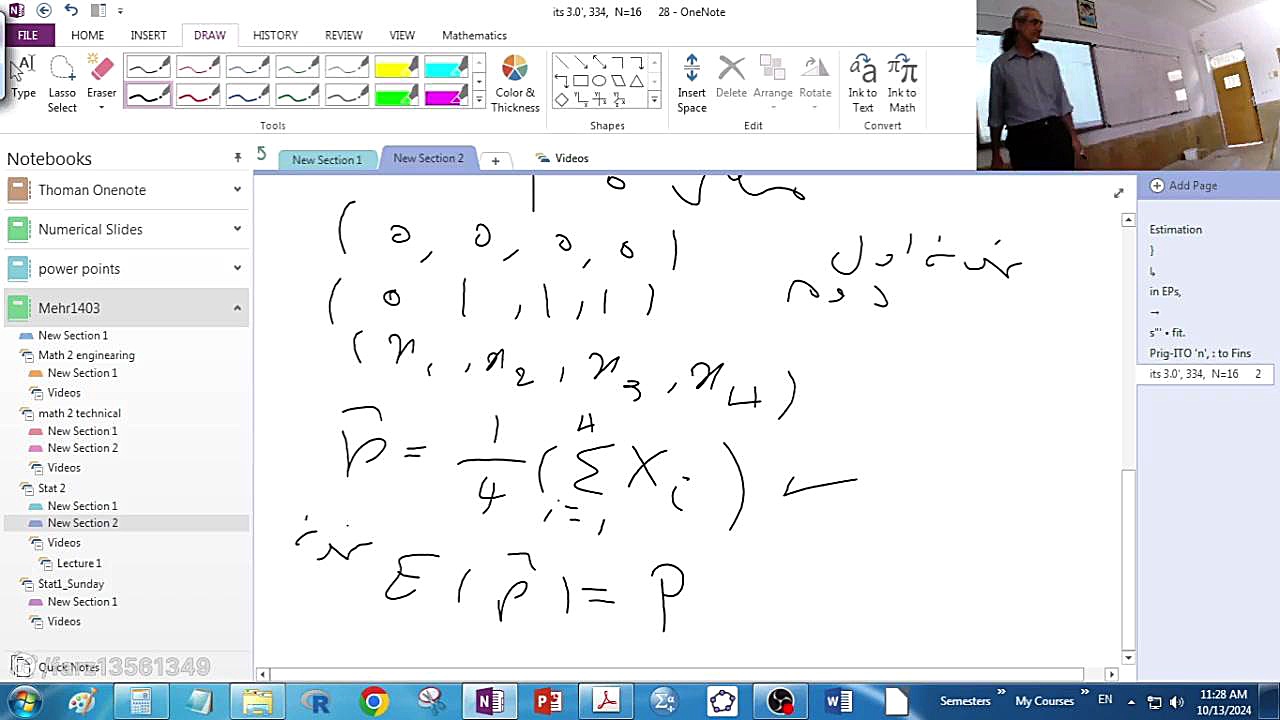Select the Lecture 1 item in notebook tree
1280x720 pixels.
79,563
